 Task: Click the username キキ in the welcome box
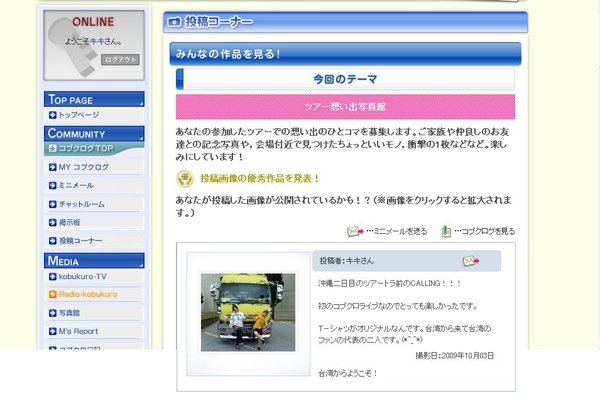coord(97,41)
